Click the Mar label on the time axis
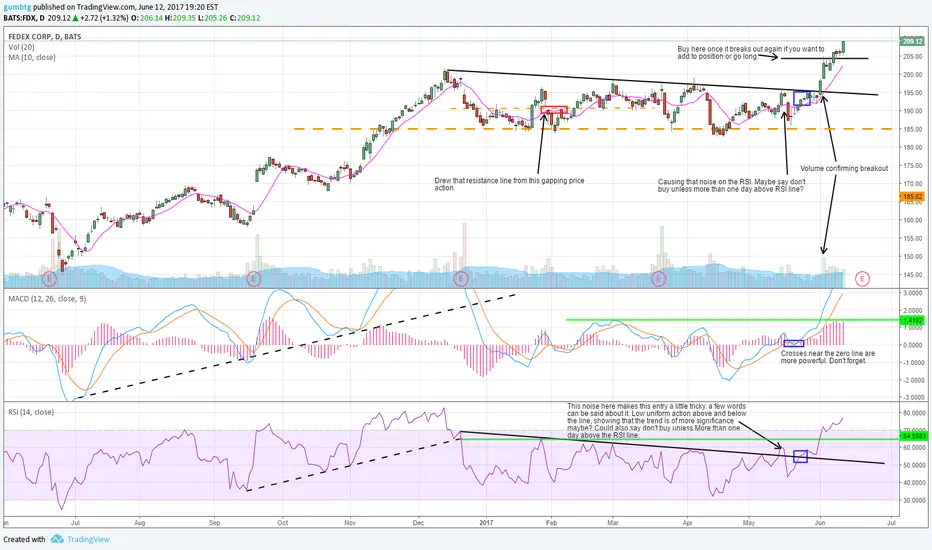Viewport: 932px width, 550px height. click(613, 523)
